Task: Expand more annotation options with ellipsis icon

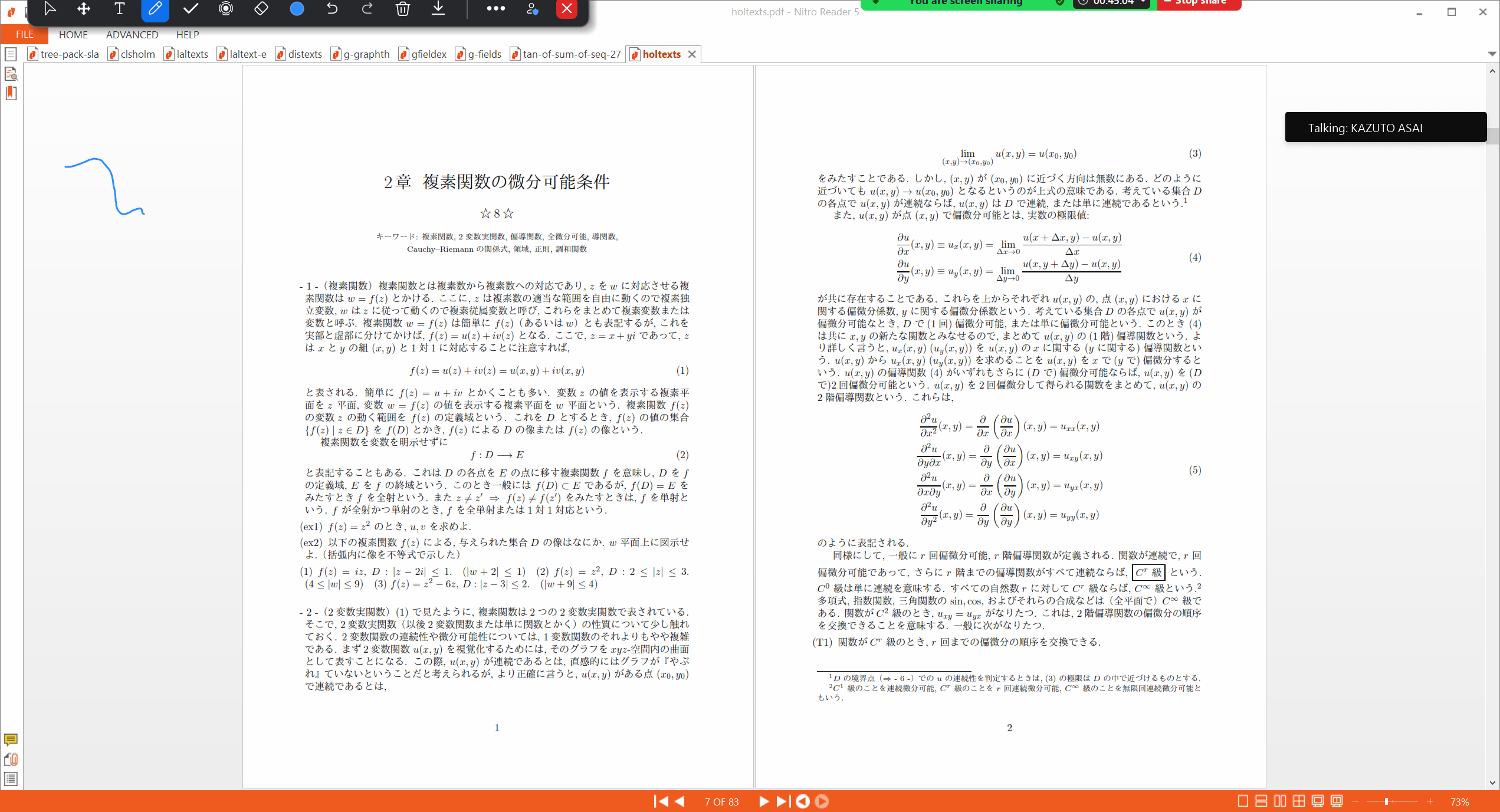Action: (495, 9)
